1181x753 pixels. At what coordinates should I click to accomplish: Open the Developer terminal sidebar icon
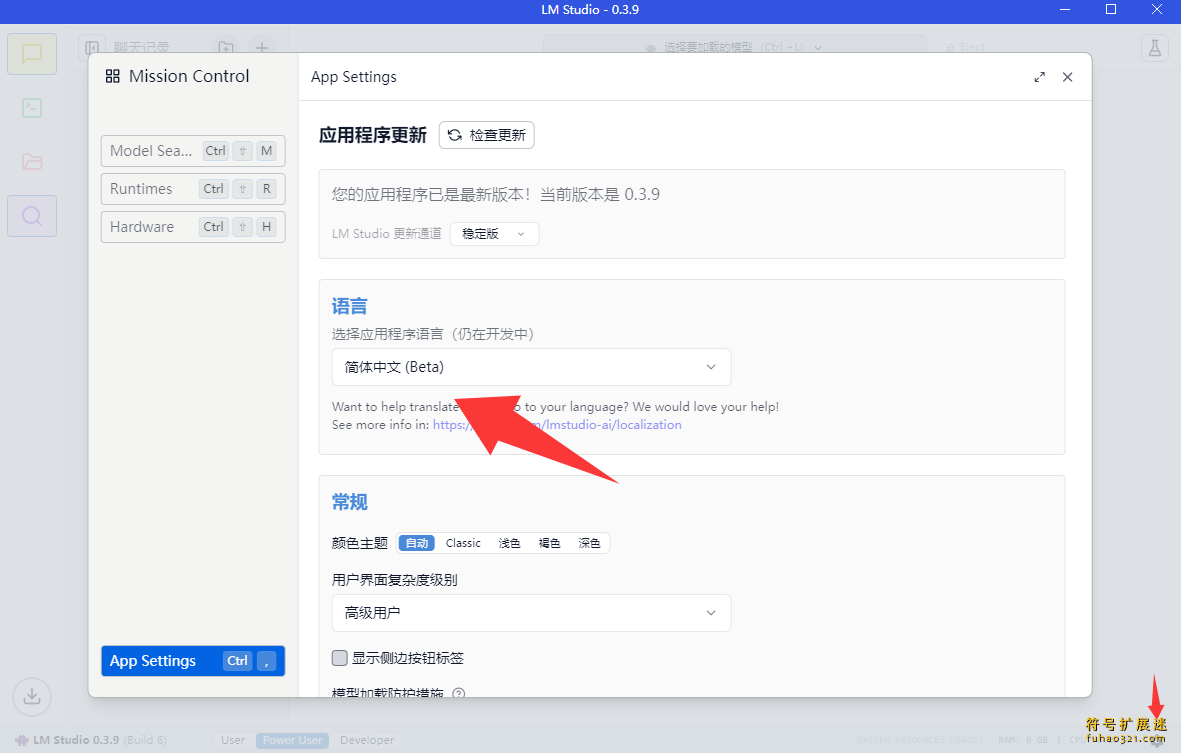pyautogui.click(x=32, y=108)
